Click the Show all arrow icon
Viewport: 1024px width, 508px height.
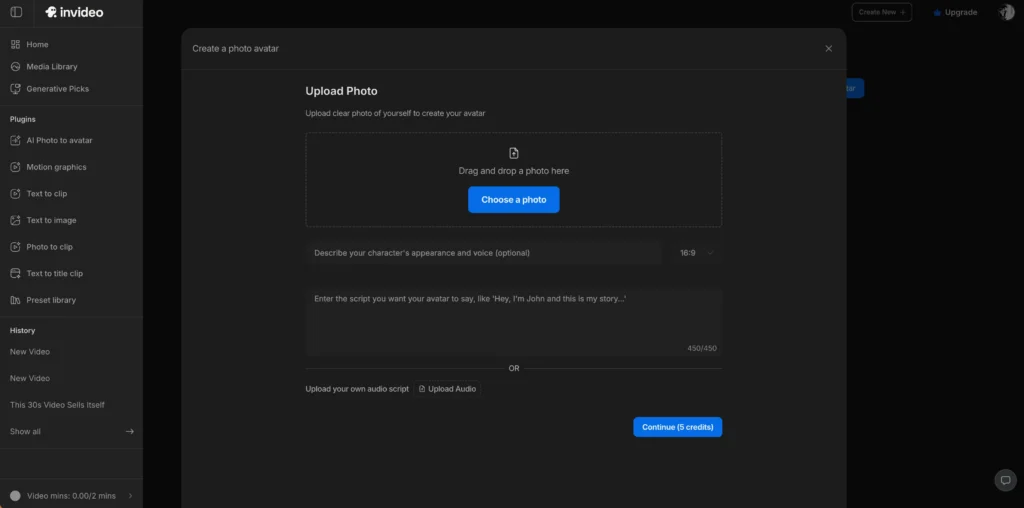129,432
